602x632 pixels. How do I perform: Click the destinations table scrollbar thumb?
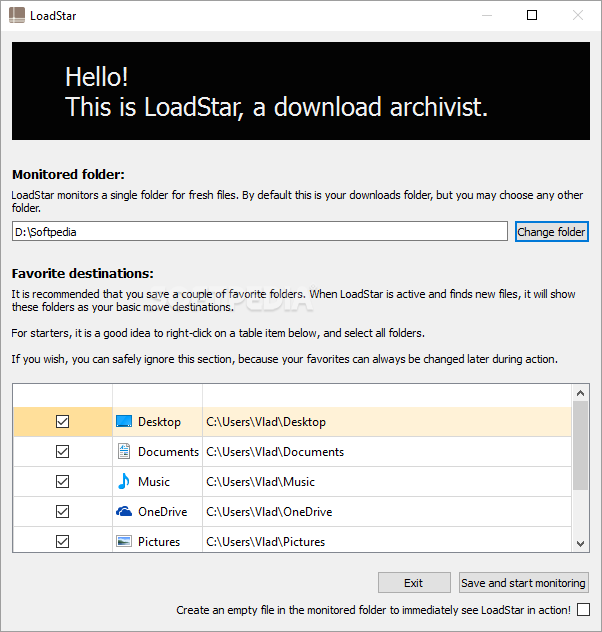tap(580, 445)
